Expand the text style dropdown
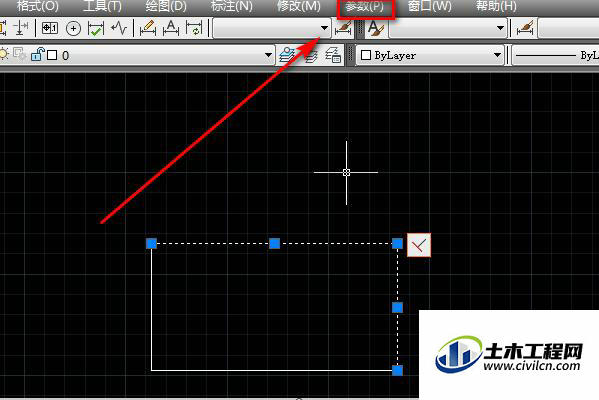The image size is (599, 400). pos(500,28)
